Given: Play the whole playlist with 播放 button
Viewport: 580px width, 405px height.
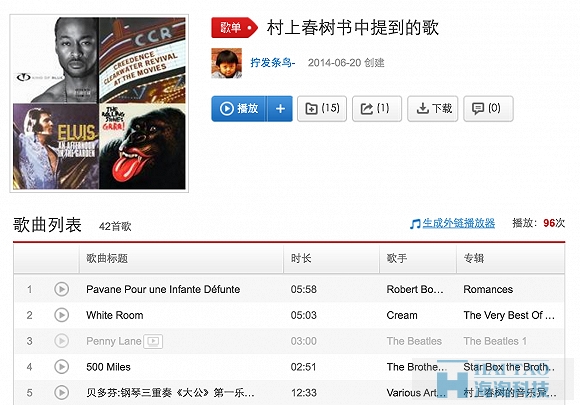Looking at the screenshot, I should coord(239,109).
